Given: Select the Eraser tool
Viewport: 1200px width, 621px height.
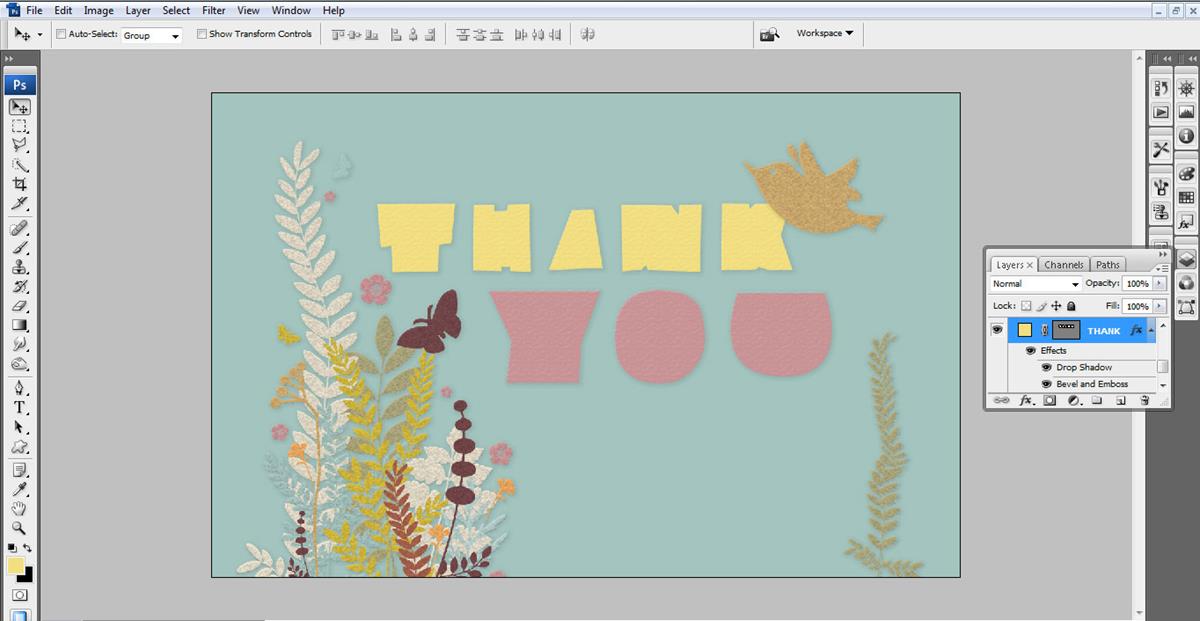Looking at the screenshot, I should [x=19, y=306].
